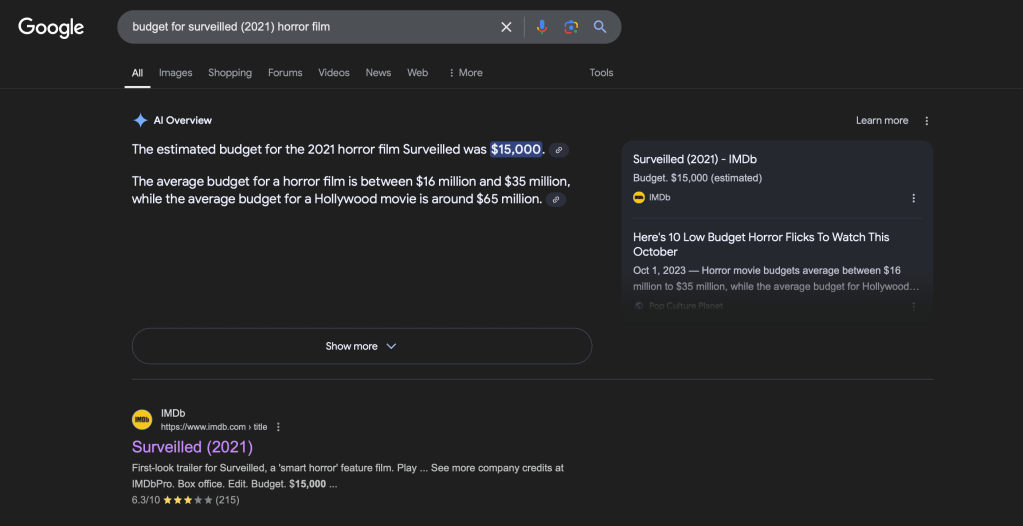Click the voice search microphone icon
Image resolution: width=1023 pixels, height=526 pixels.
click(x=541, y=27)
